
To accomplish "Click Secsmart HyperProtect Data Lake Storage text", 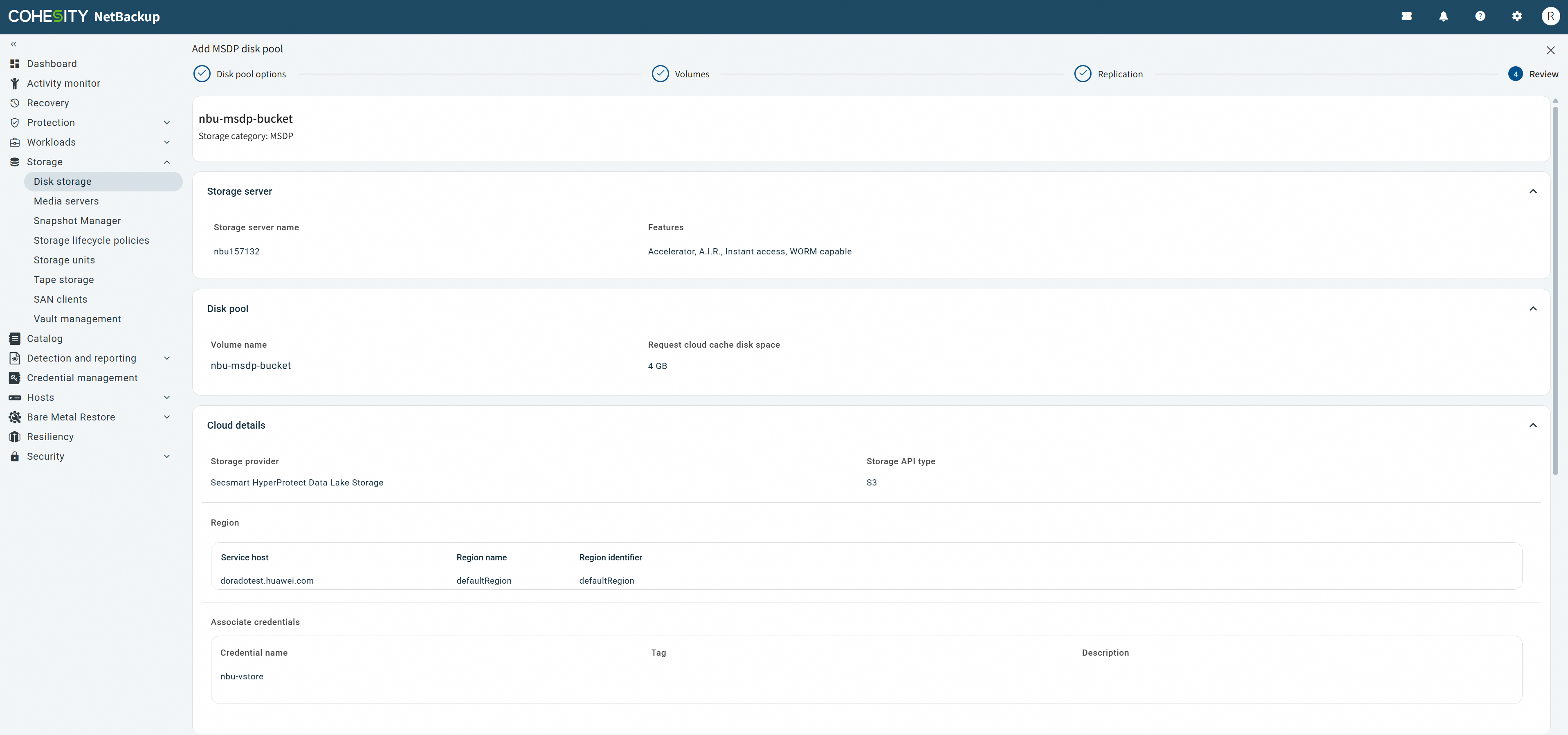I will pyautogui.click(x=297, y=483).
